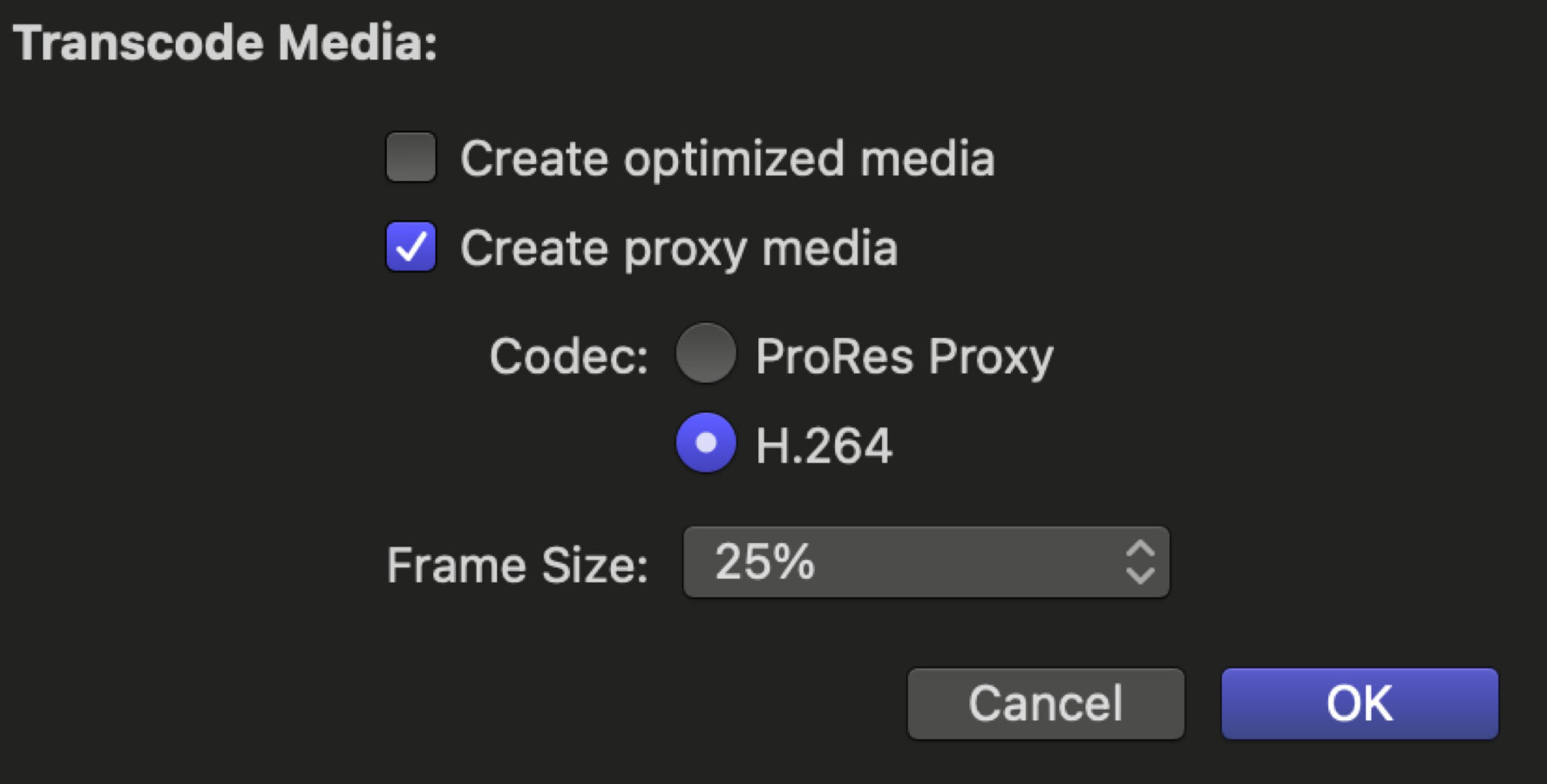Image resolution: width=1547 pixels, height=784 pixels.
Task: Click the "Frame Size:" label
Action: [x=517, y=565]
